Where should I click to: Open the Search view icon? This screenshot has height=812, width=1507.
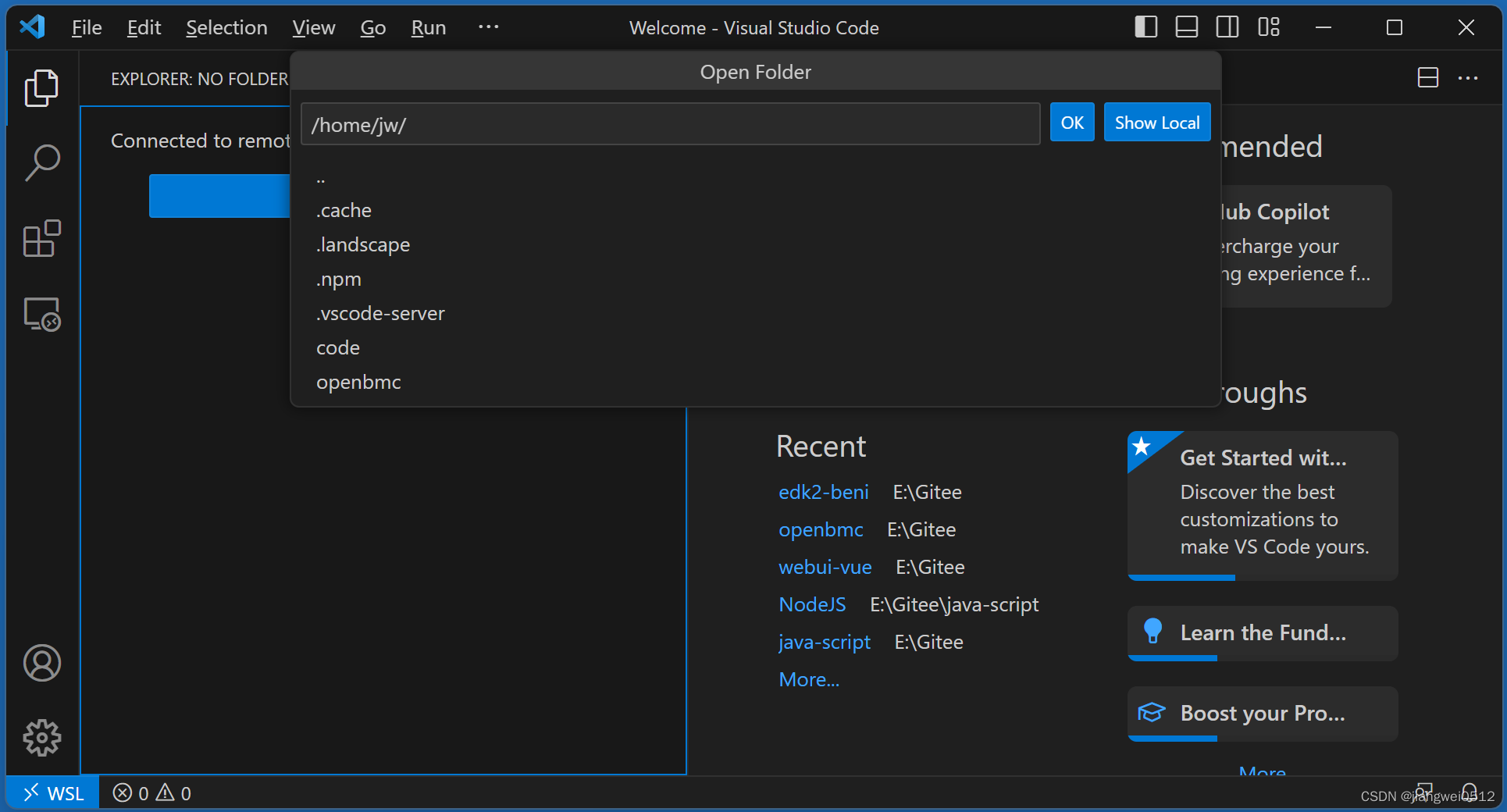(41, 162)
